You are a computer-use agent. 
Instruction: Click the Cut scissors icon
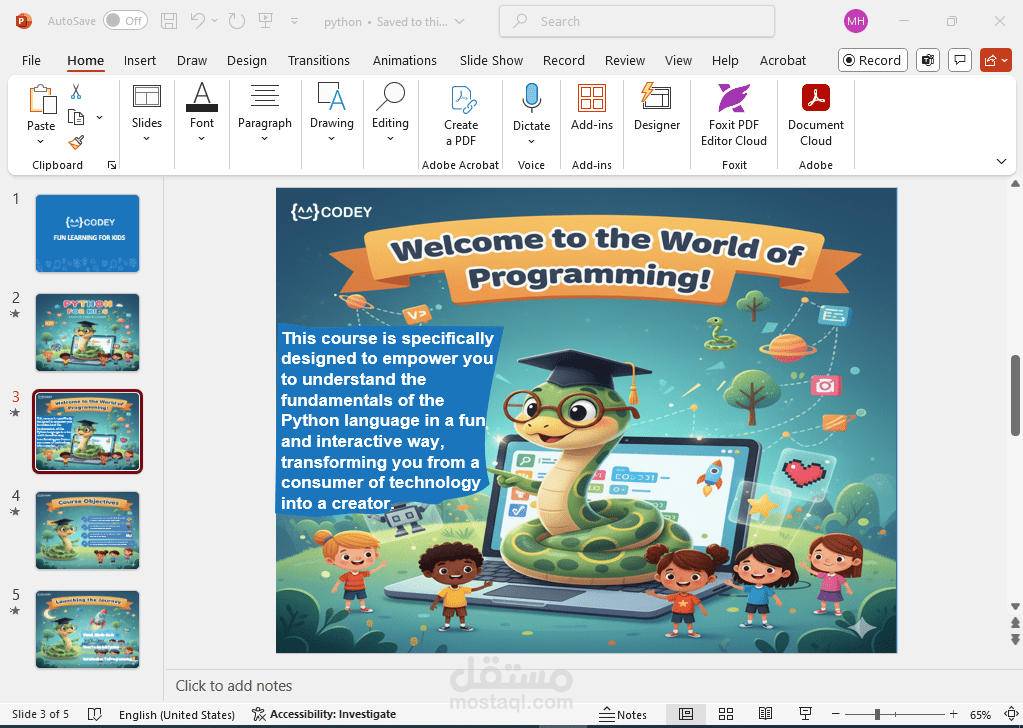pos(76,91)
